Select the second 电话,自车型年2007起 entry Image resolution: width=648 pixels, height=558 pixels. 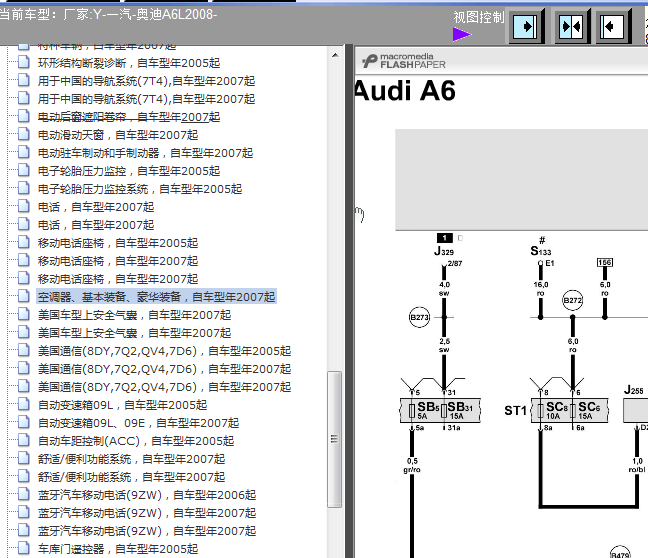96,225
